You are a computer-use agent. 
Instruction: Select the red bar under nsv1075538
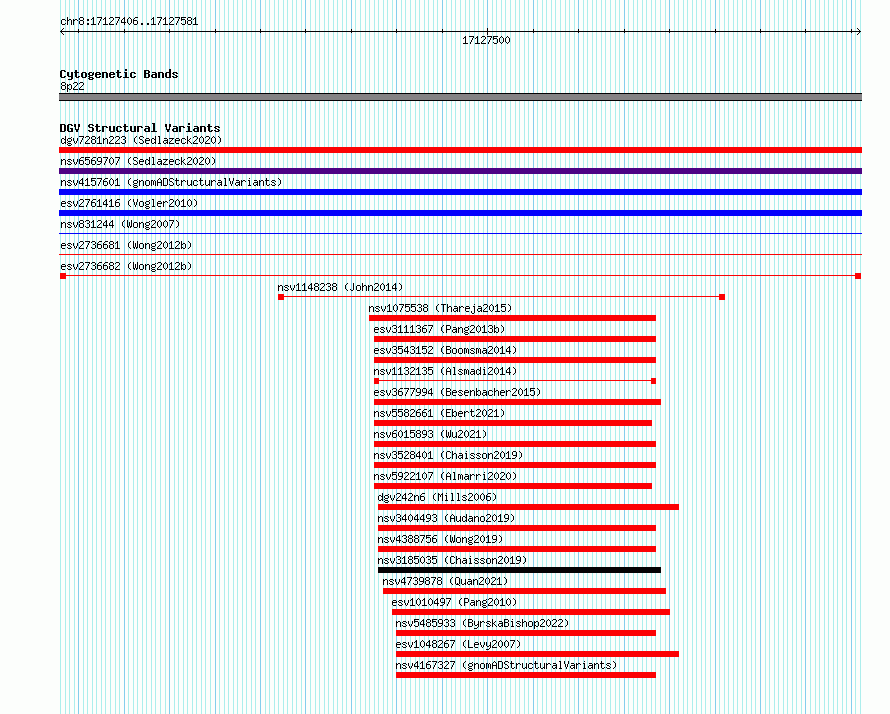point(513,318)
